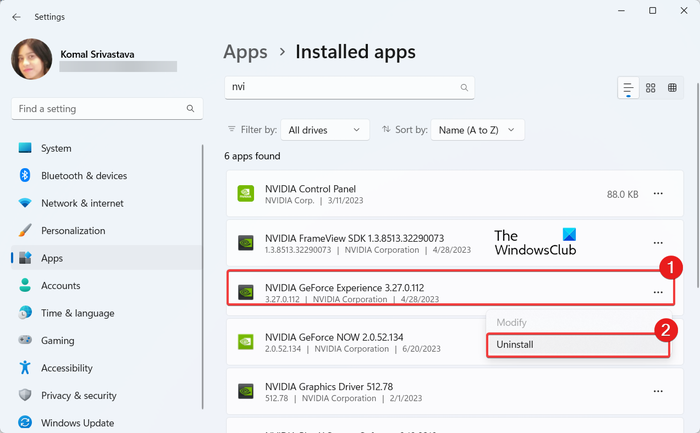The width and height of the screenshot is (700, 433).
Task: Open the Accounts settings page
Action: (x=60, y=285)
